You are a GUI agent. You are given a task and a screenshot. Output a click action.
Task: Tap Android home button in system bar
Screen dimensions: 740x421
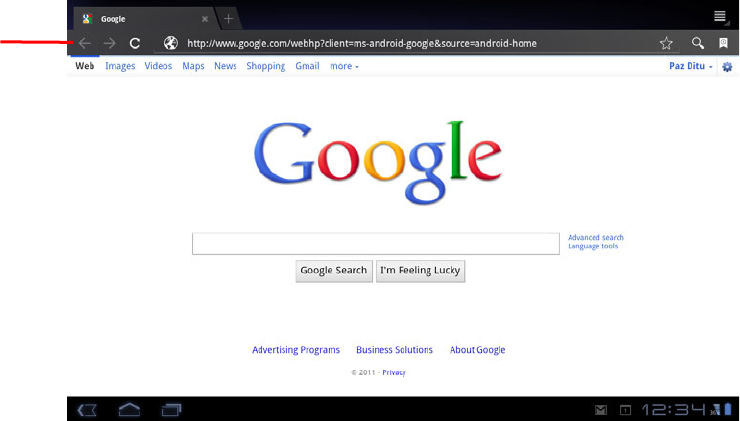point(129,409)
